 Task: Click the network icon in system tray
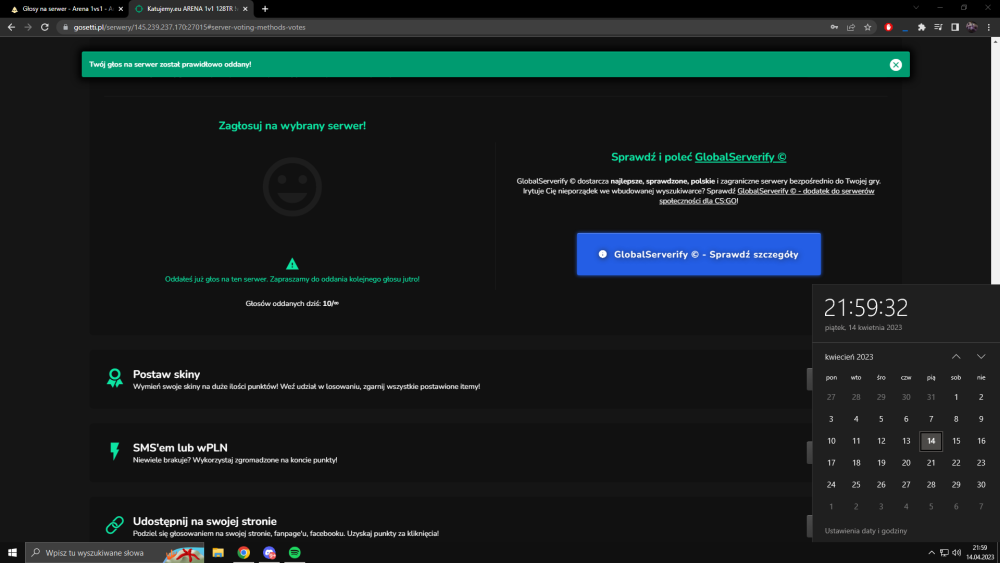944,553
